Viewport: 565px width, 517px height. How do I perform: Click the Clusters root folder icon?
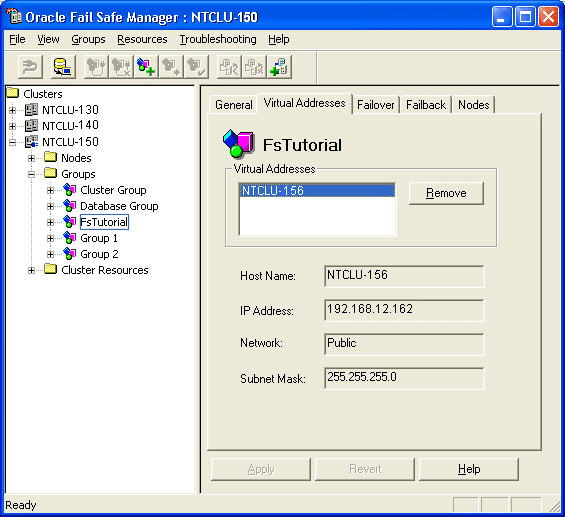(13, 93)
